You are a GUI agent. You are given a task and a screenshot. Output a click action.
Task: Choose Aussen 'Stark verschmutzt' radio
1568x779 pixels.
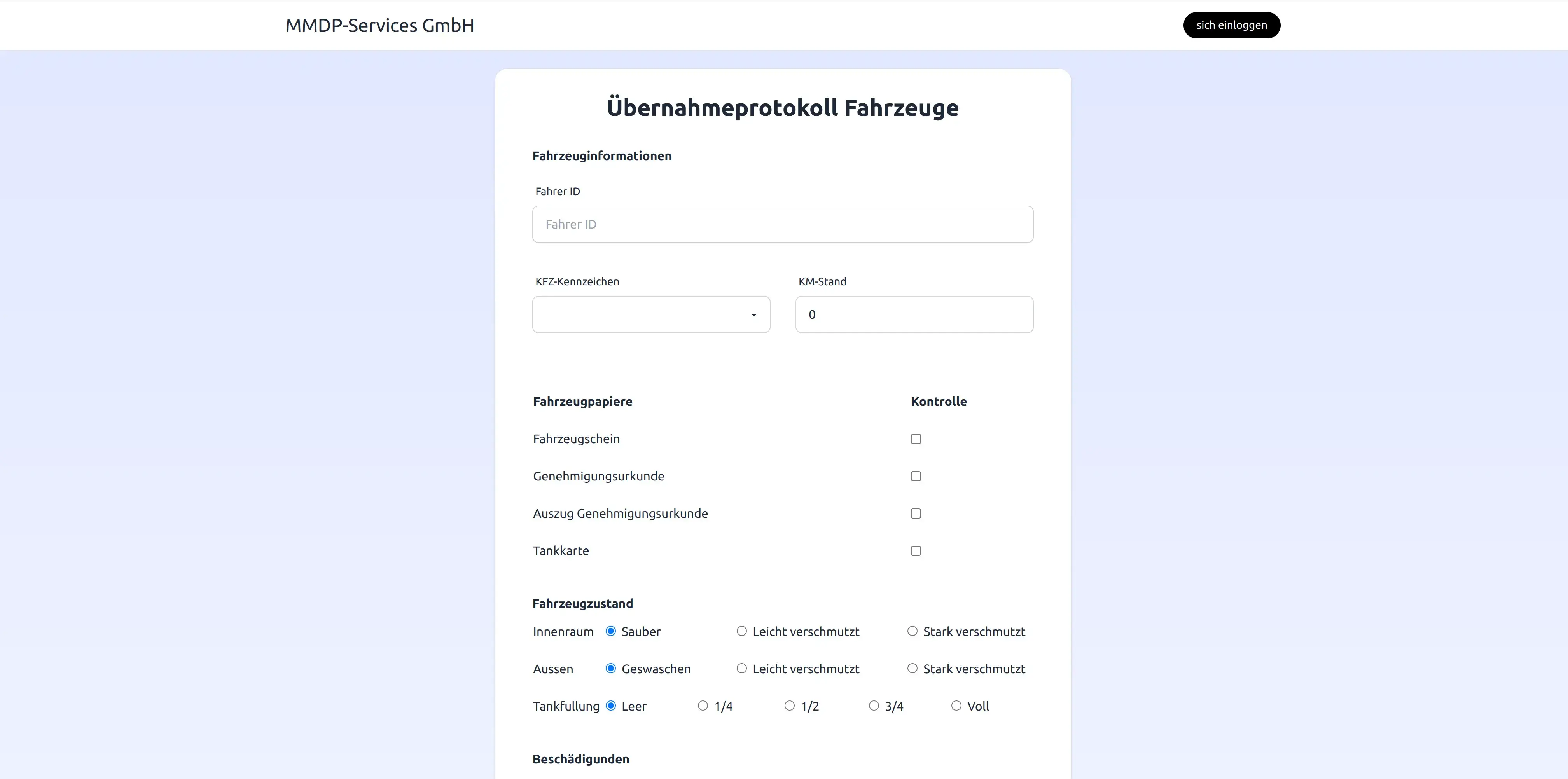pos(912,668)
